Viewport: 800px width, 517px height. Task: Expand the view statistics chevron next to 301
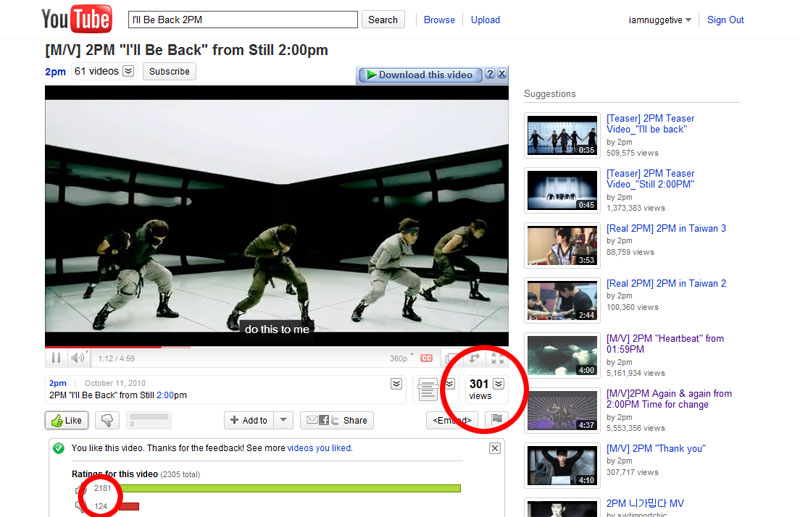(x=498, y=383)
